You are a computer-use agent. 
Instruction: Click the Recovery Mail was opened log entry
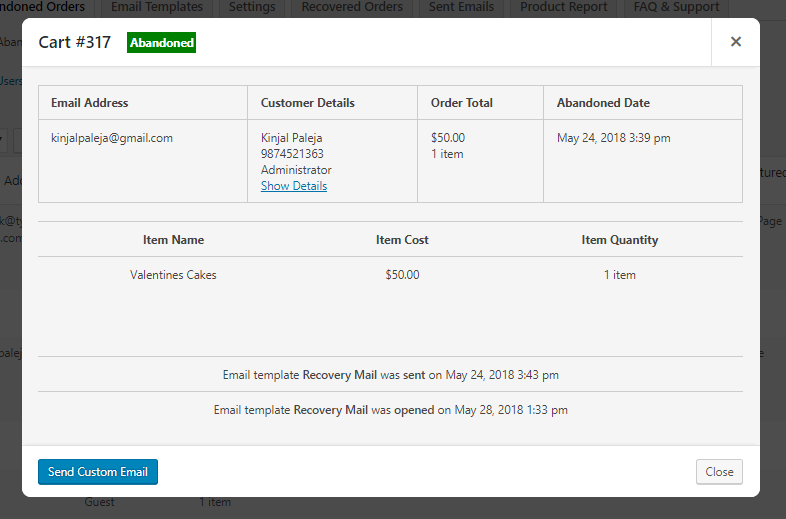[390, 410]
